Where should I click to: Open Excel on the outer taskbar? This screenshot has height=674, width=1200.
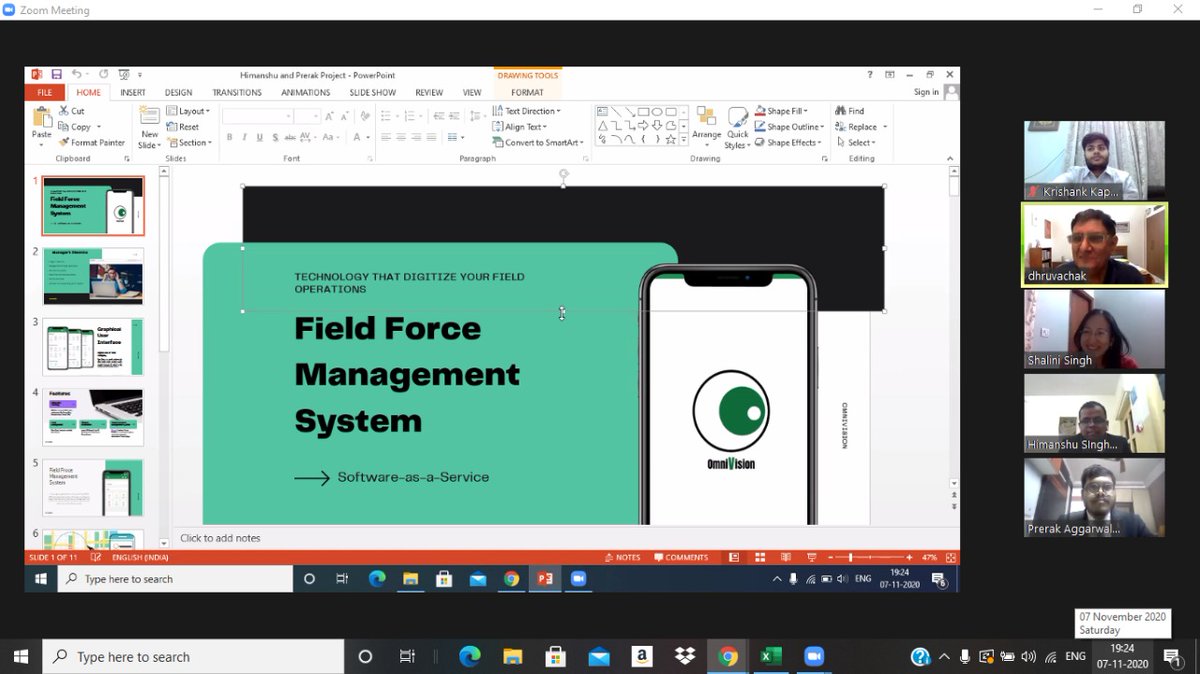(771, 657)
